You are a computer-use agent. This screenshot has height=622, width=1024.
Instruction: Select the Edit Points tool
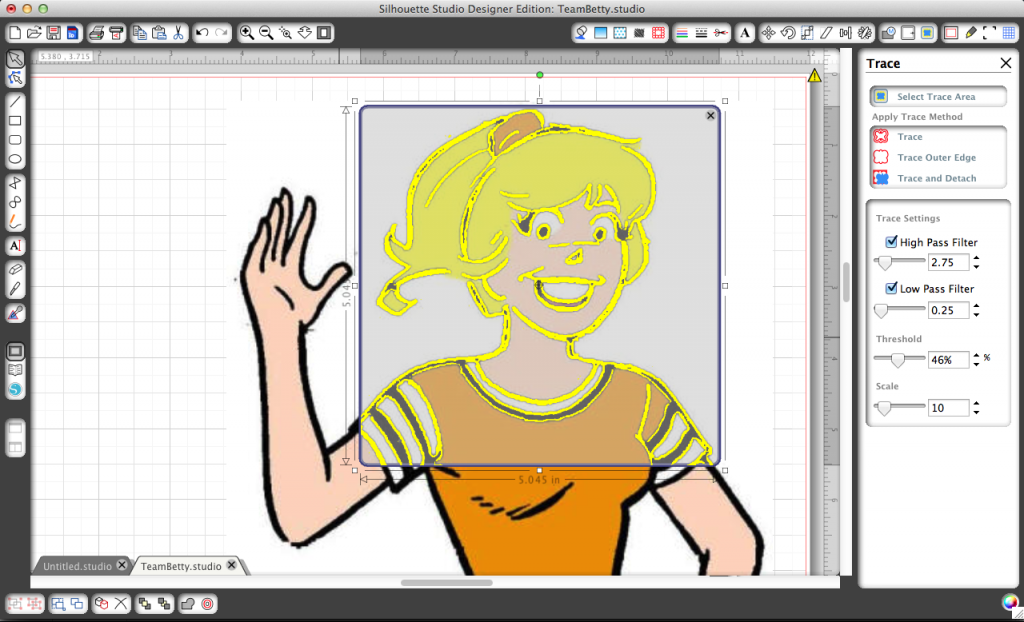click(x=15, y=79)
